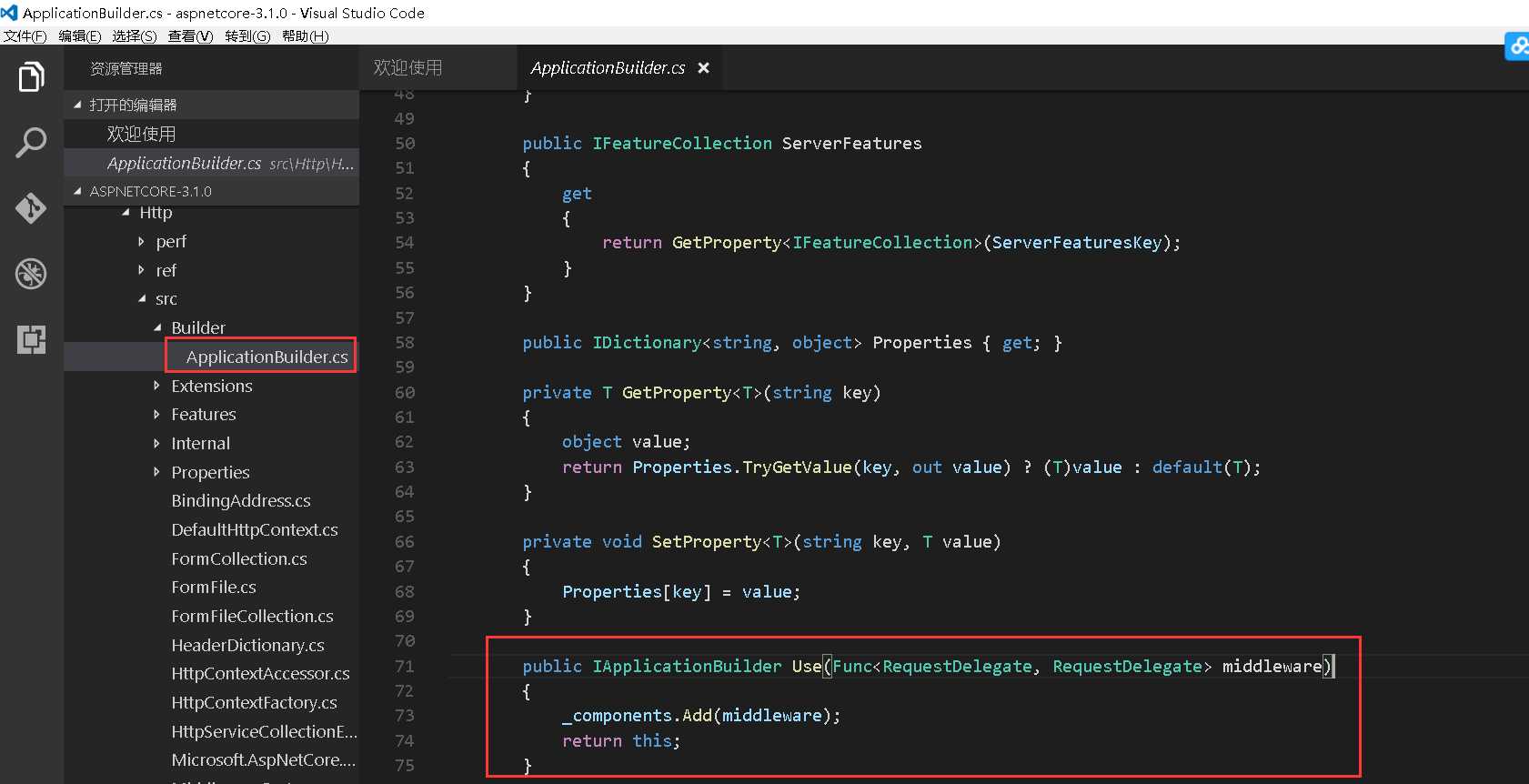Click the get keyword on line 52
This screenshot has width=1529, height=784.
(x=577, y=194)
